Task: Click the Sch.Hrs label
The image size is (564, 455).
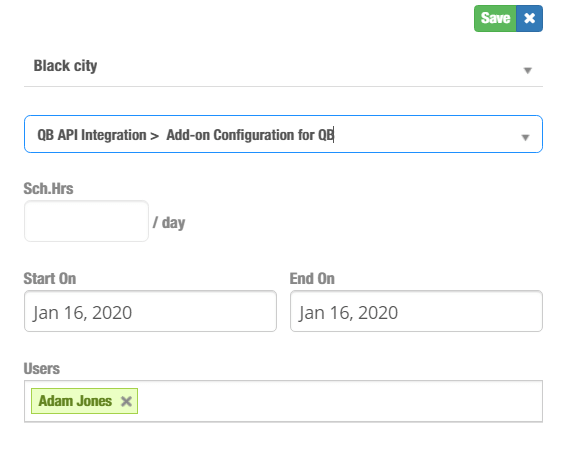Action: [x=48, y=188]
